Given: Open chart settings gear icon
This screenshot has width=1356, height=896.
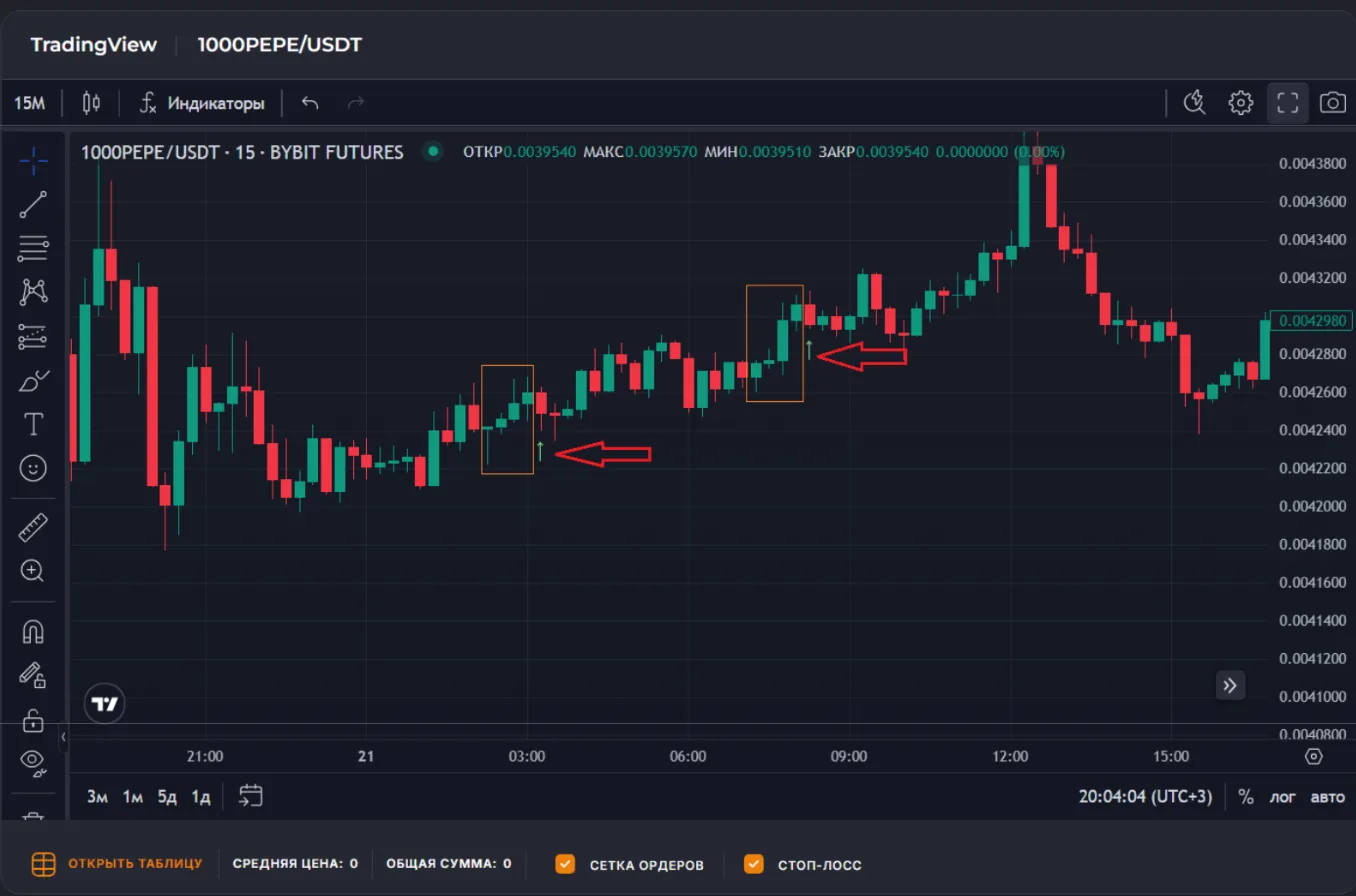Looking at the screenshot, I should pos(1241,102).
